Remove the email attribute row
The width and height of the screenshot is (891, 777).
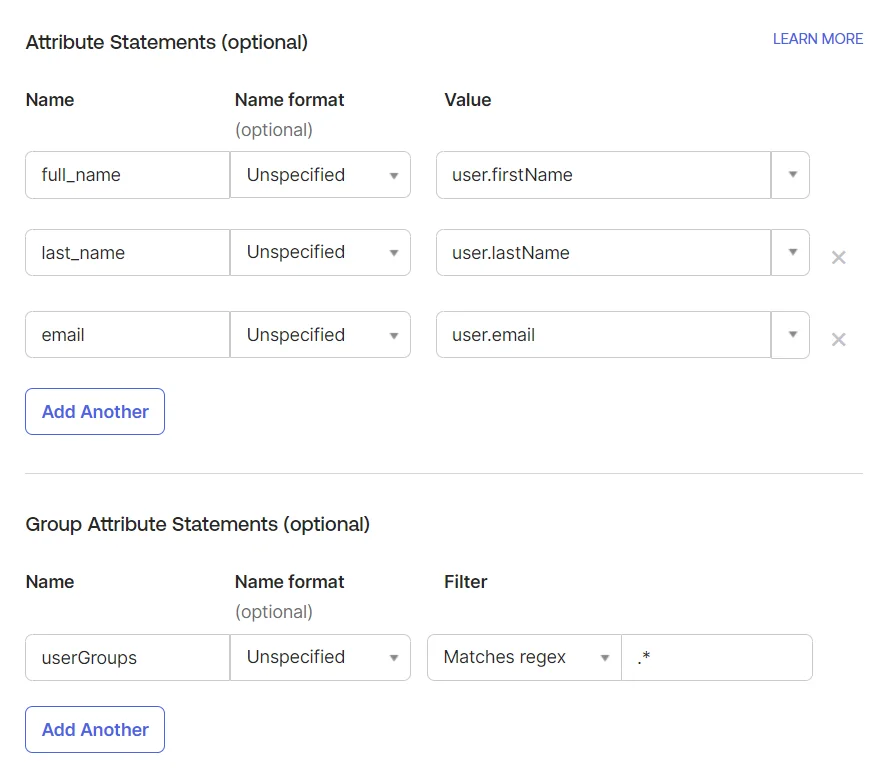tap(838, 339)
